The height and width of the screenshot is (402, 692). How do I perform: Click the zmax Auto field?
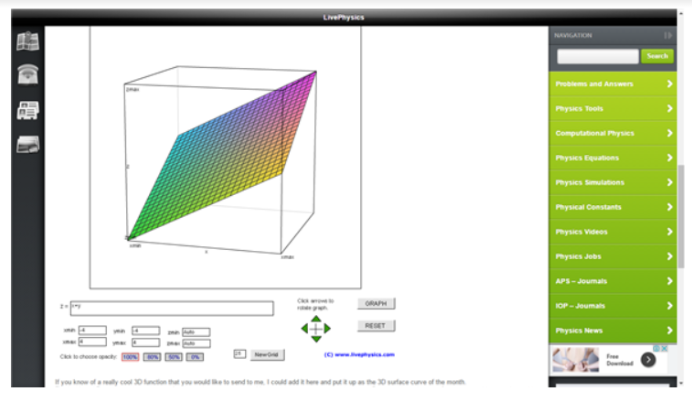(196, 343)
